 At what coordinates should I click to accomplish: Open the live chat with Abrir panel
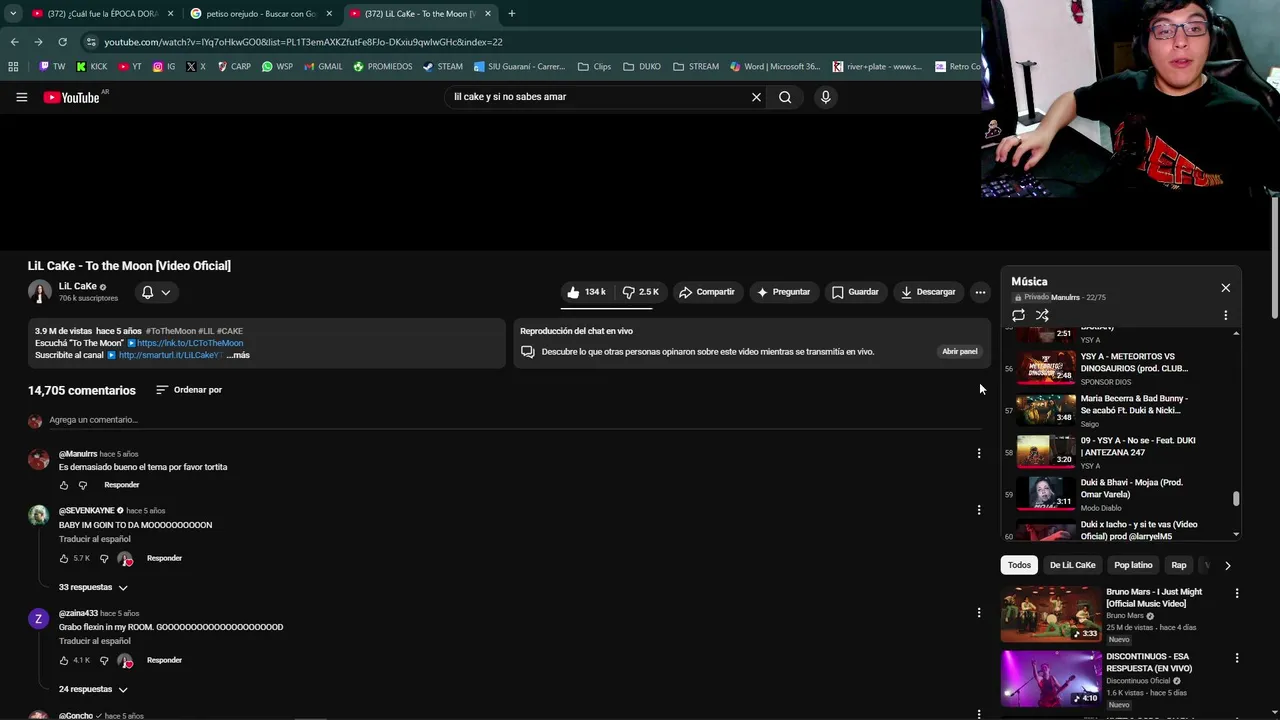click(959, 352)
